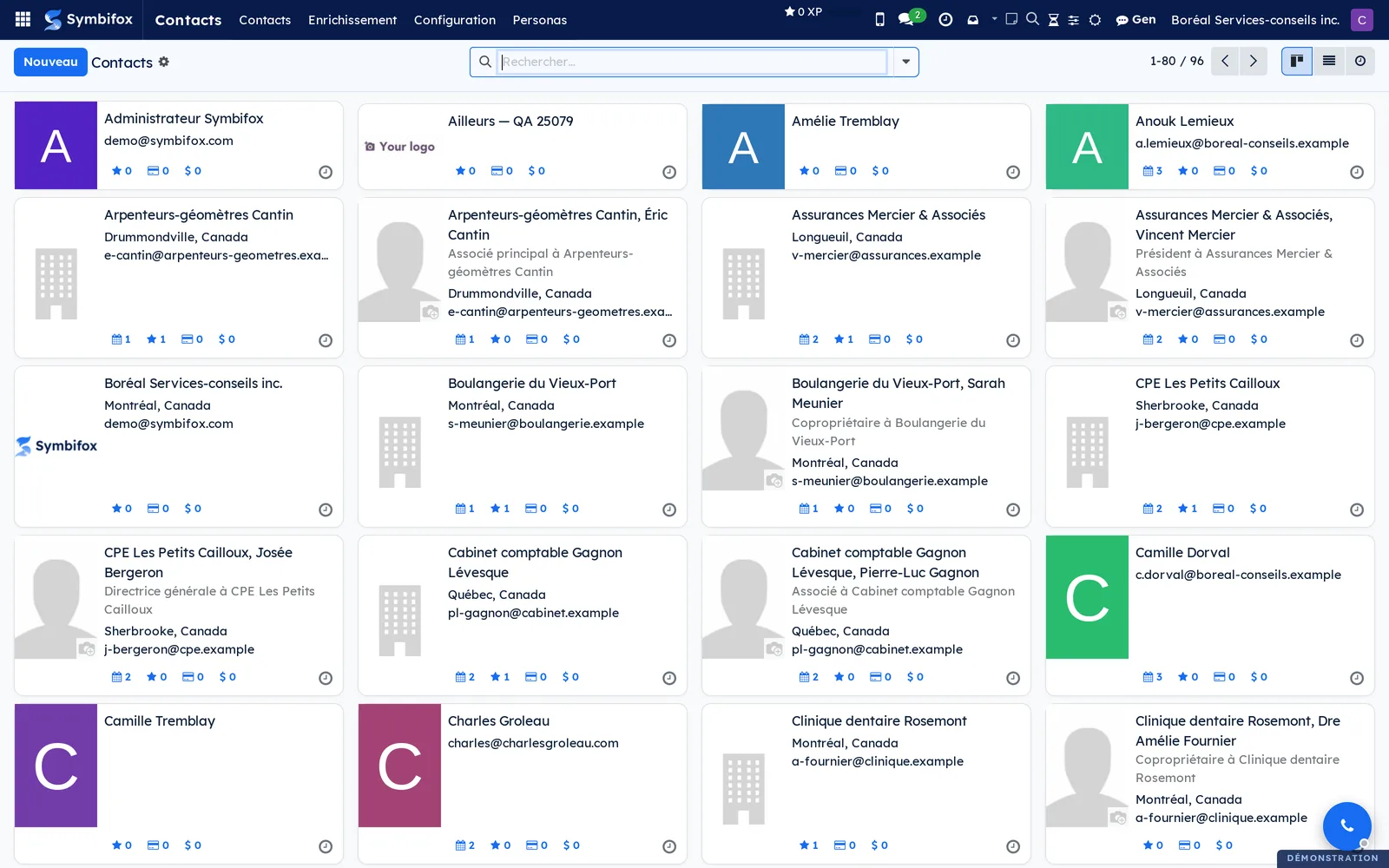This screenshot has width=1389, height=868.
Task: Click the Symbifox logo on Boréal Services-conseils card
Action: pyautogui.click(x=56, y=446)
